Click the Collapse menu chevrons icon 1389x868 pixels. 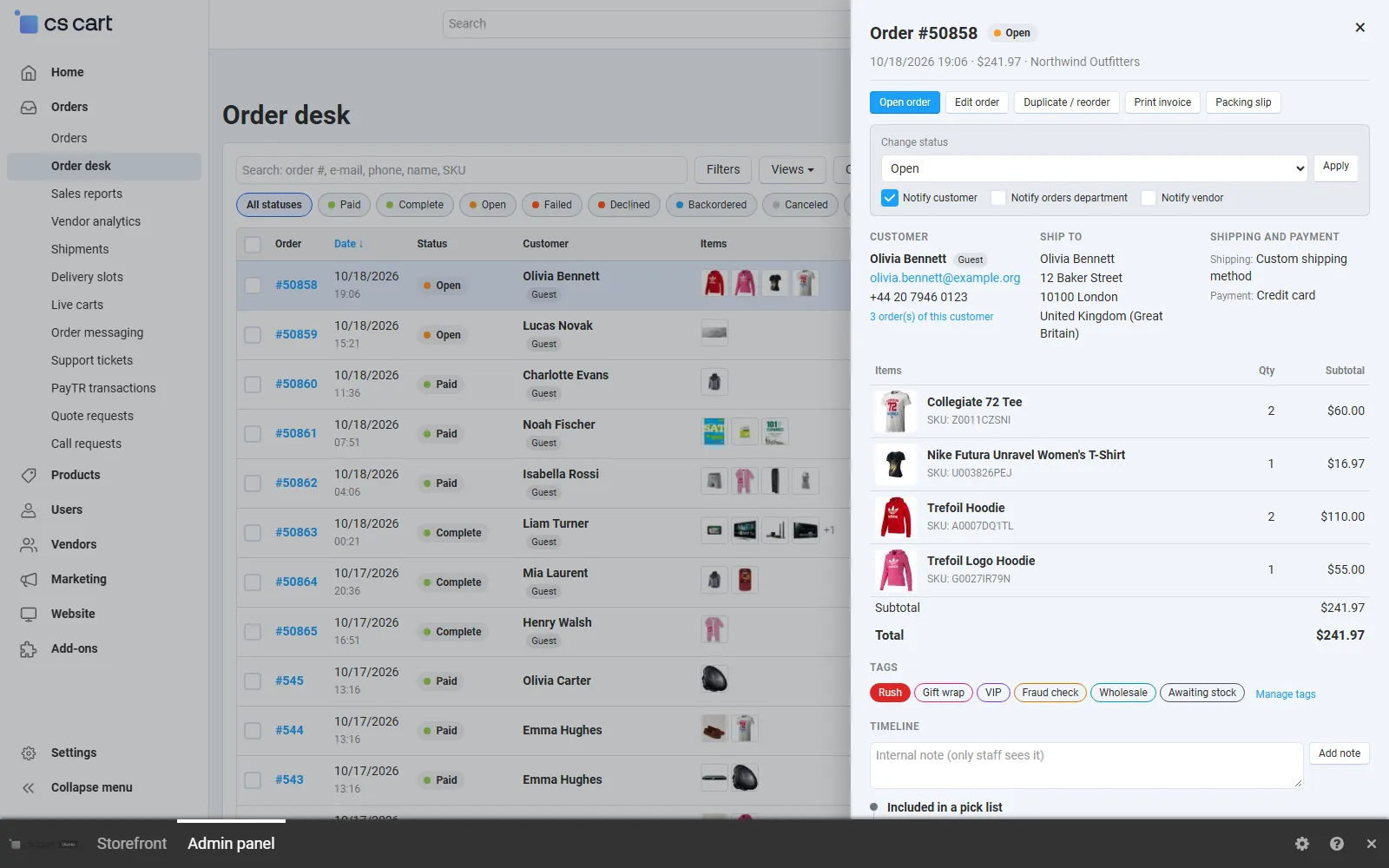click(x=29, y=787)
